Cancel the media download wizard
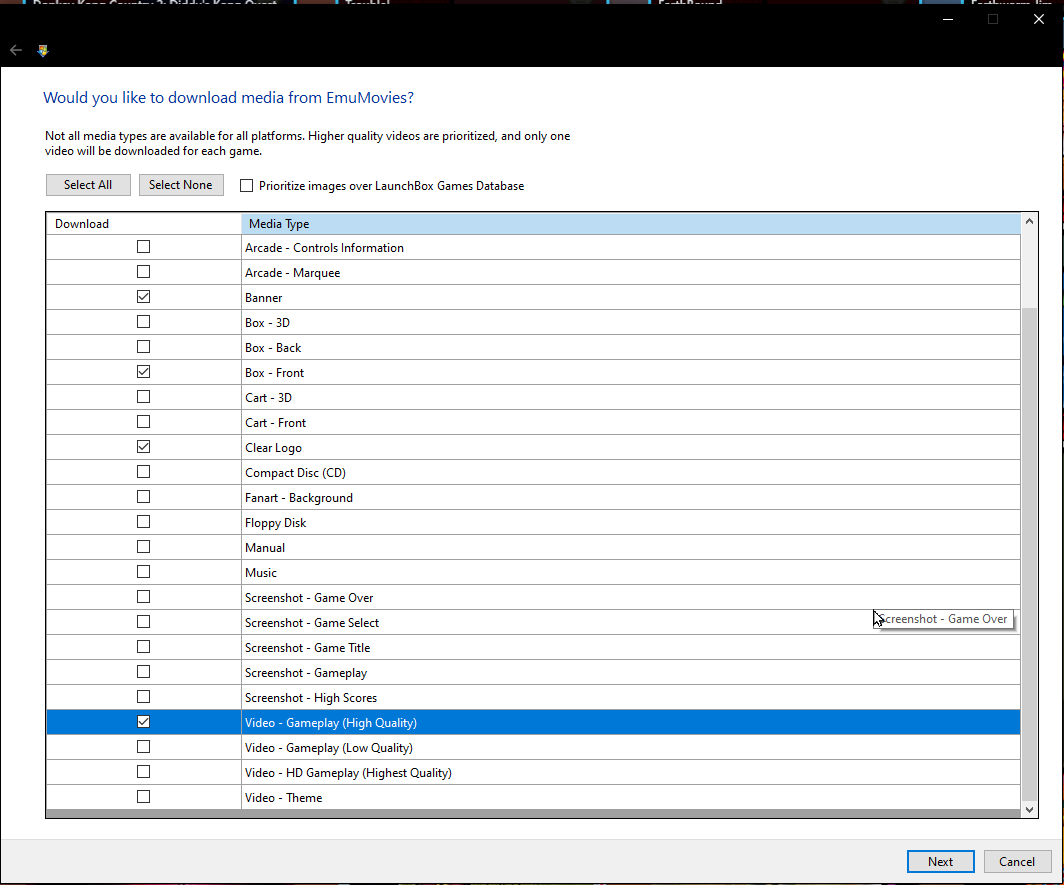This screenshot has height=885, width=1064. pos(1017,861)
